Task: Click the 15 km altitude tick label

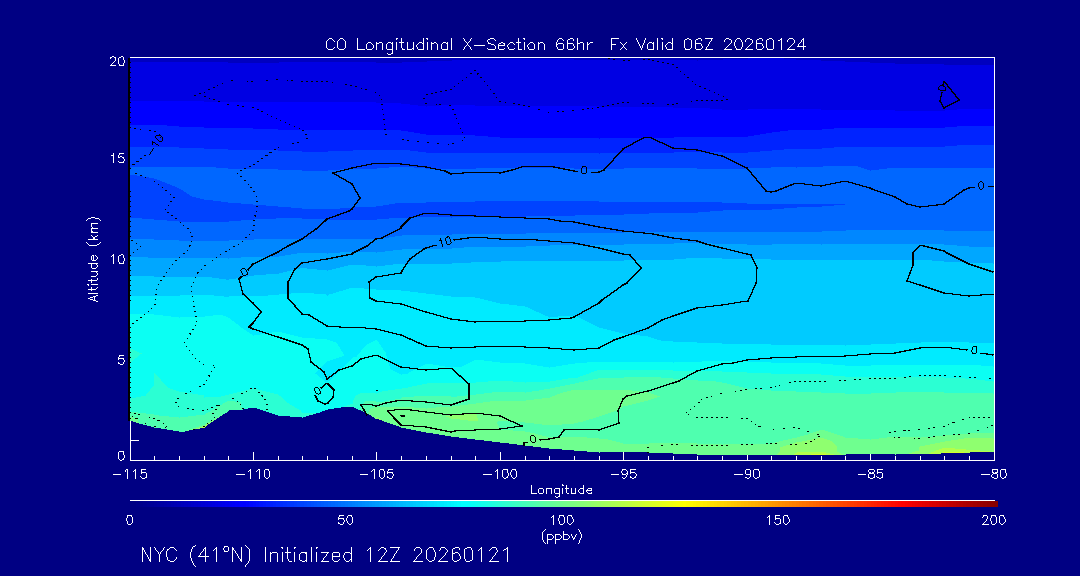Action: coord(116,159)
